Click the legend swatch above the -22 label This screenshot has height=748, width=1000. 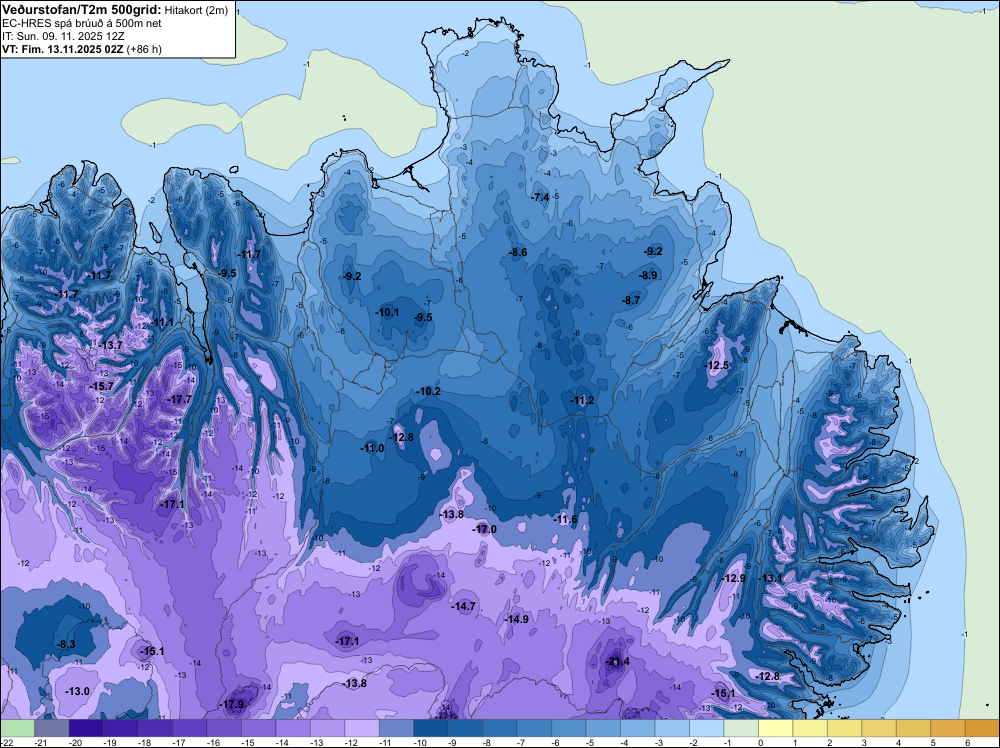(x=17, y=728)
